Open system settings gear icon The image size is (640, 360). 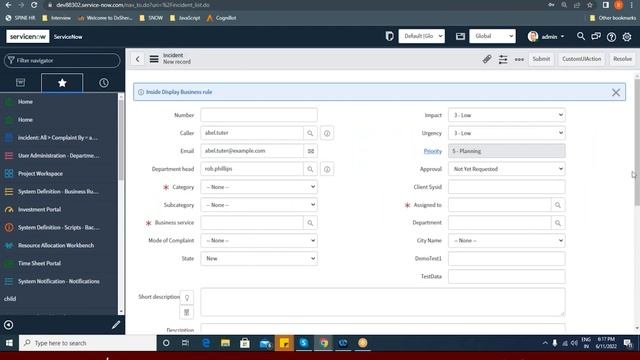[x=627, y=37]
